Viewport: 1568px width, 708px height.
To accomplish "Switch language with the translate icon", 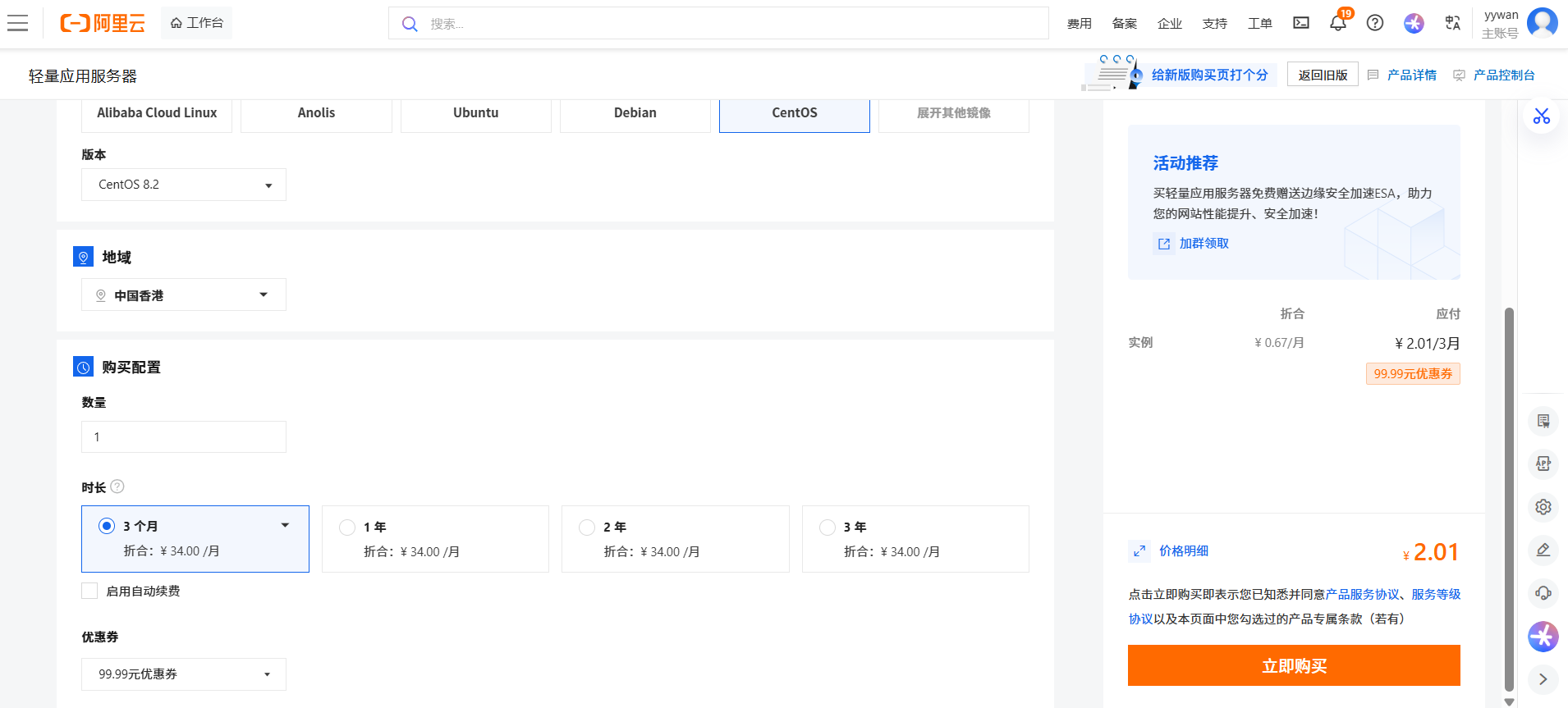I will (x=1452, y=23).
